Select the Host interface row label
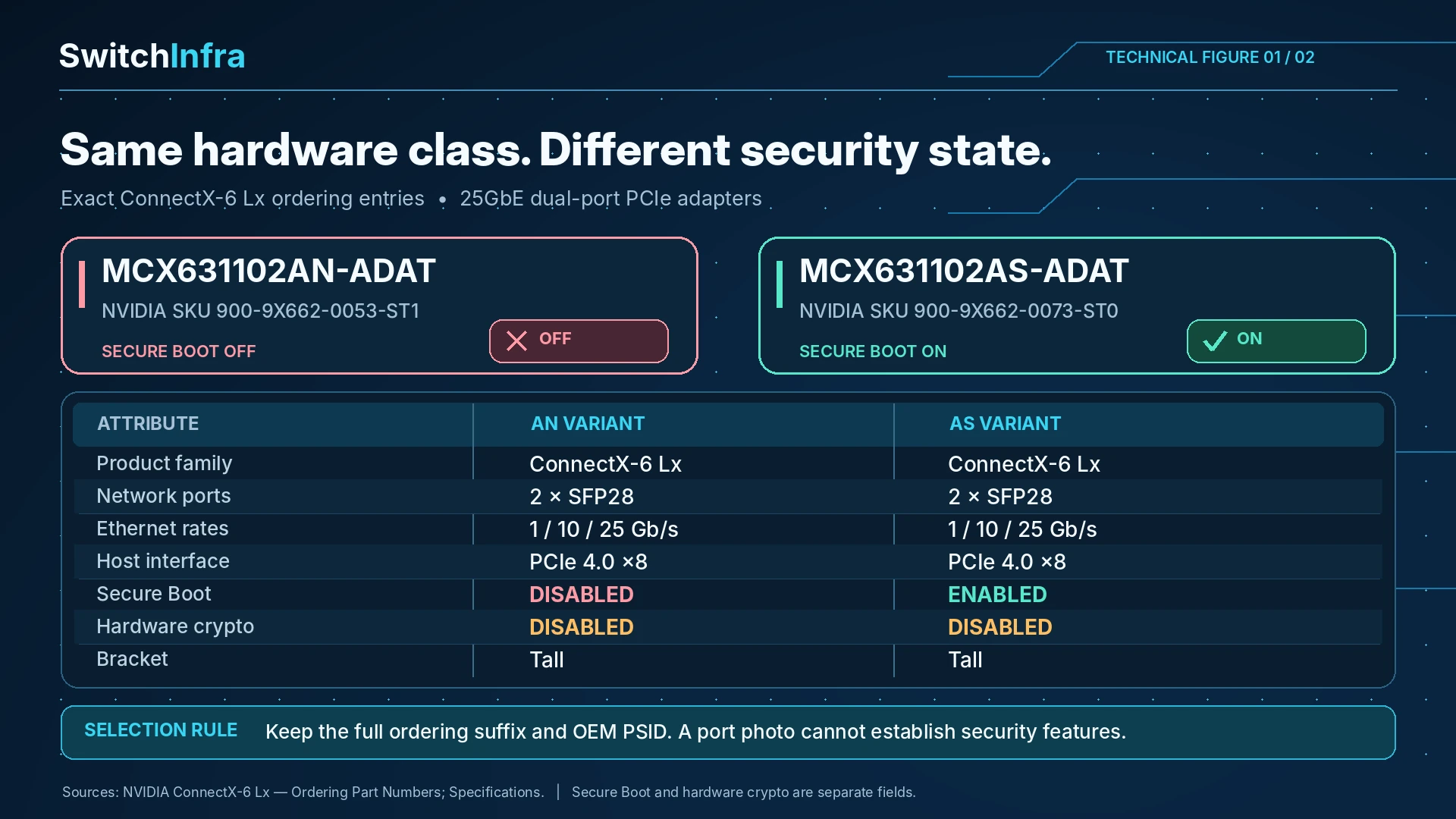 click(x=163, y=561)
